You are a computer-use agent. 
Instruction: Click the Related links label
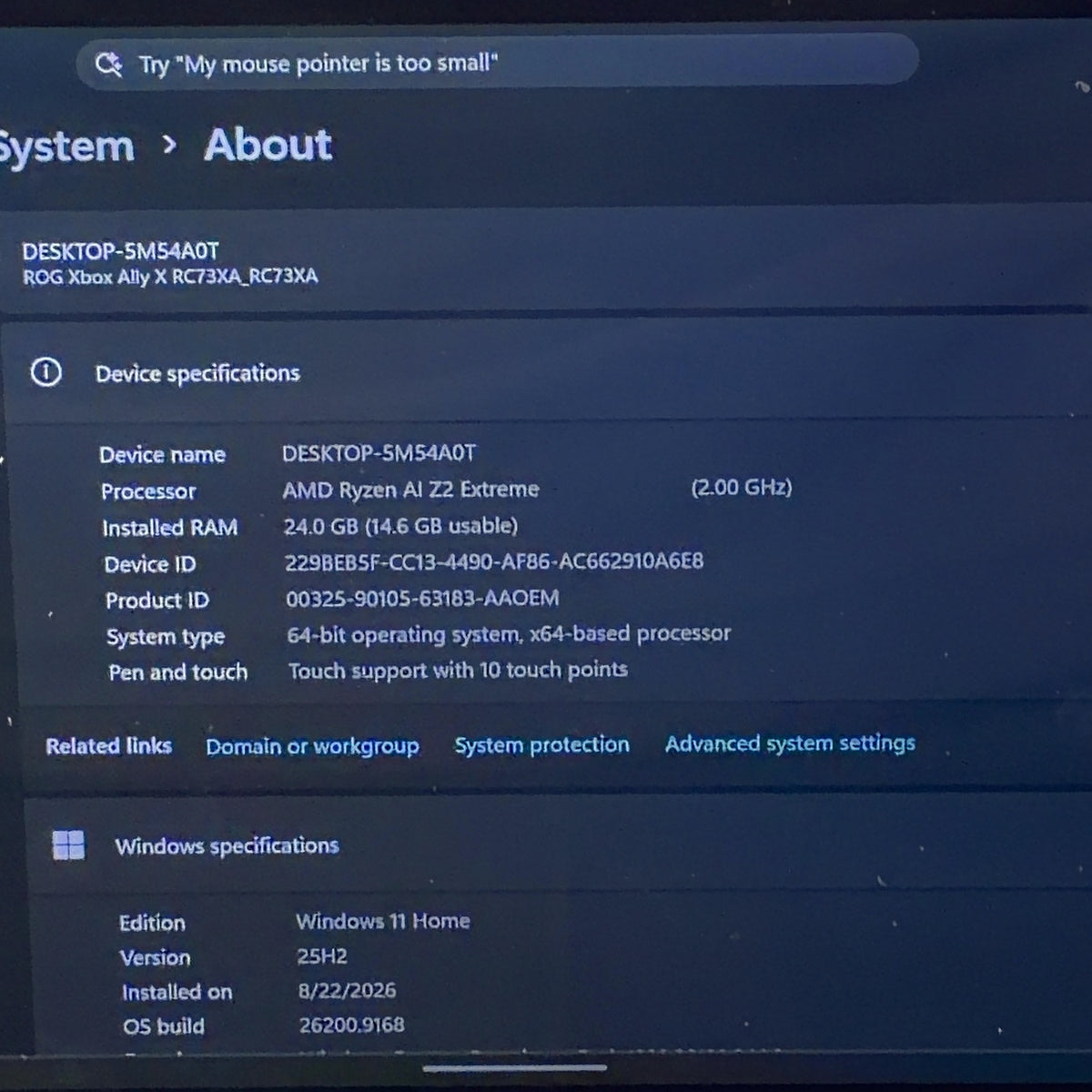[x=108, y=746]
